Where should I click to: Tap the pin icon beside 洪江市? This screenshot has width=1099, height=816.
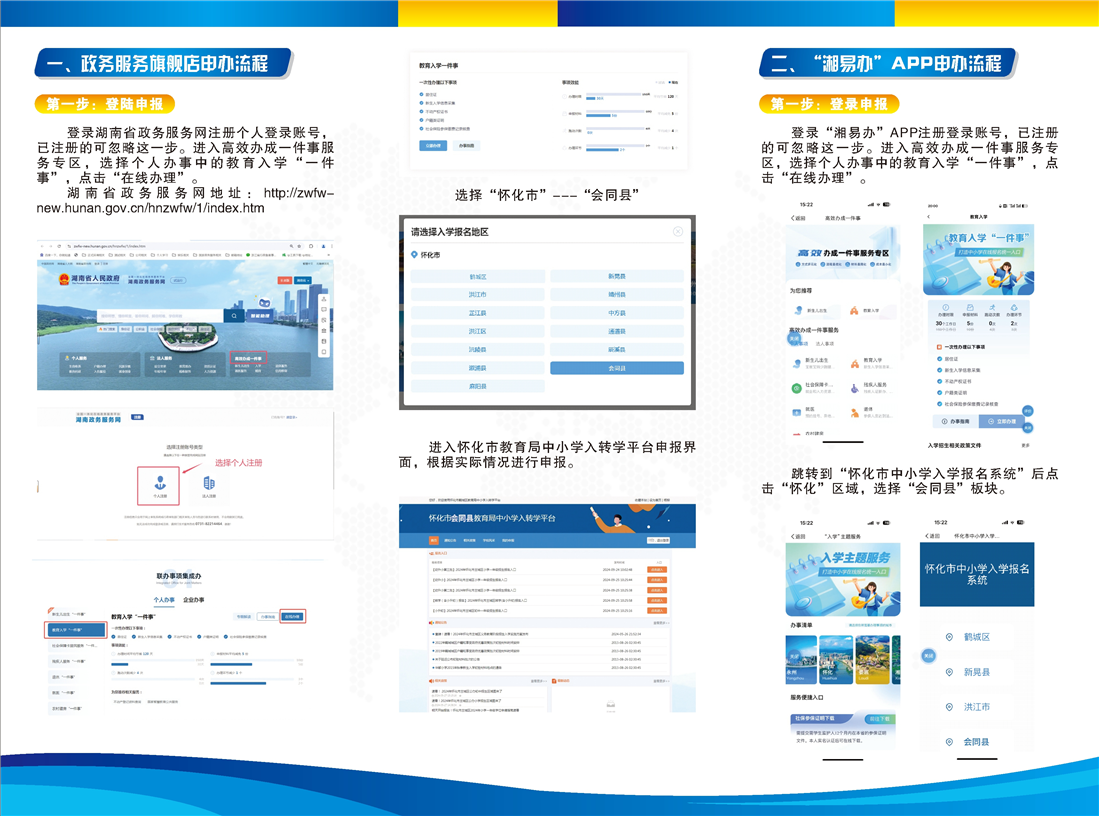pos(949,707)
